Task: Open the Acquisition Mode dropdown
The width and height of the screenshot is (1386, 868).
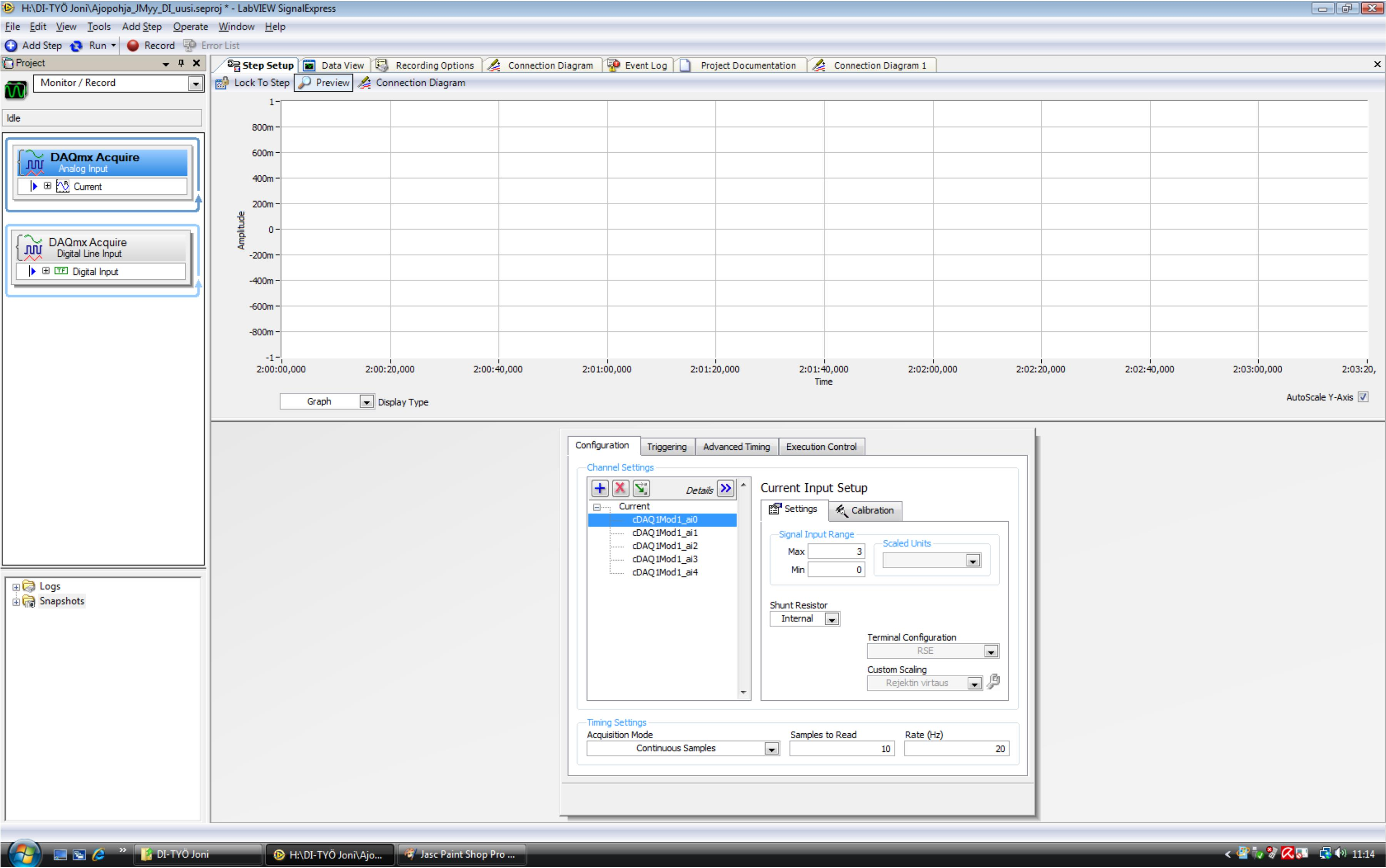Action: [771, 749]
